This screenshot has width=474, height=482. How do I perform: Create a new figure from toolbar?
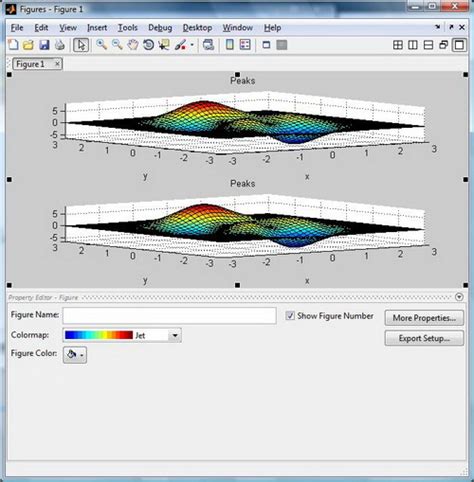13,45
